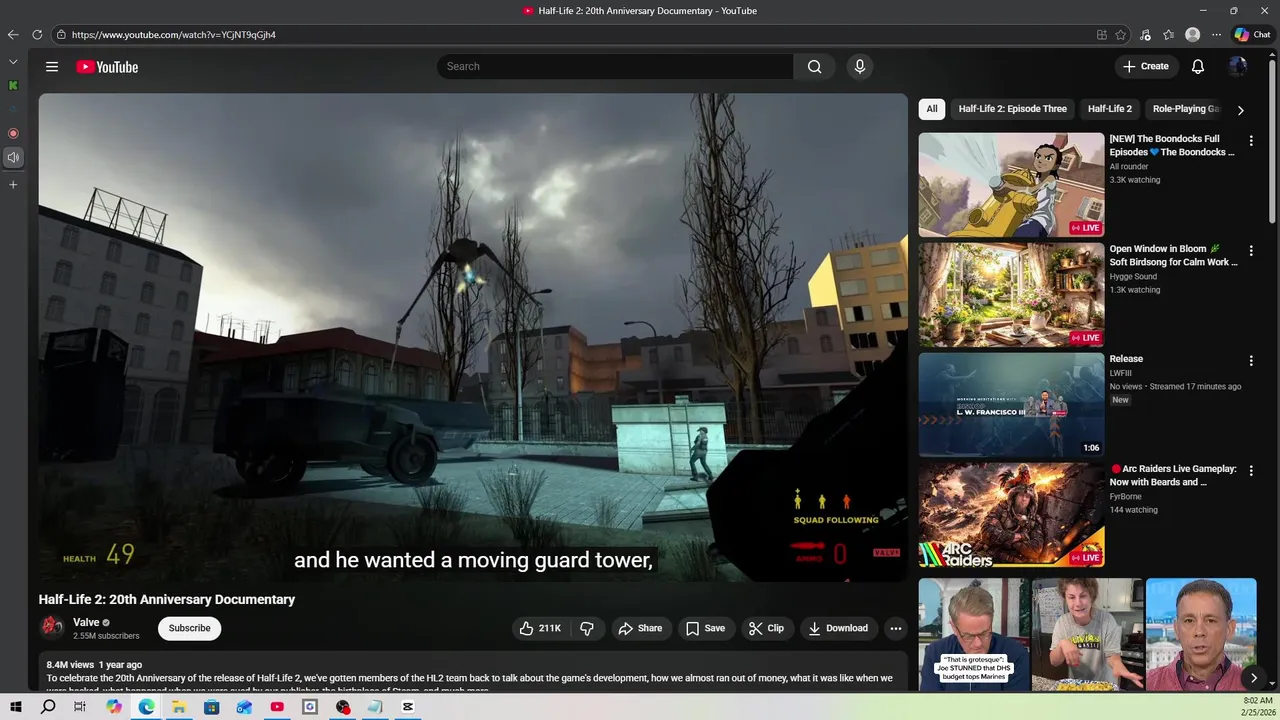Click the search magnifier button
Viewport: 1280px width, 720px height.
click(x=814, y=66)
